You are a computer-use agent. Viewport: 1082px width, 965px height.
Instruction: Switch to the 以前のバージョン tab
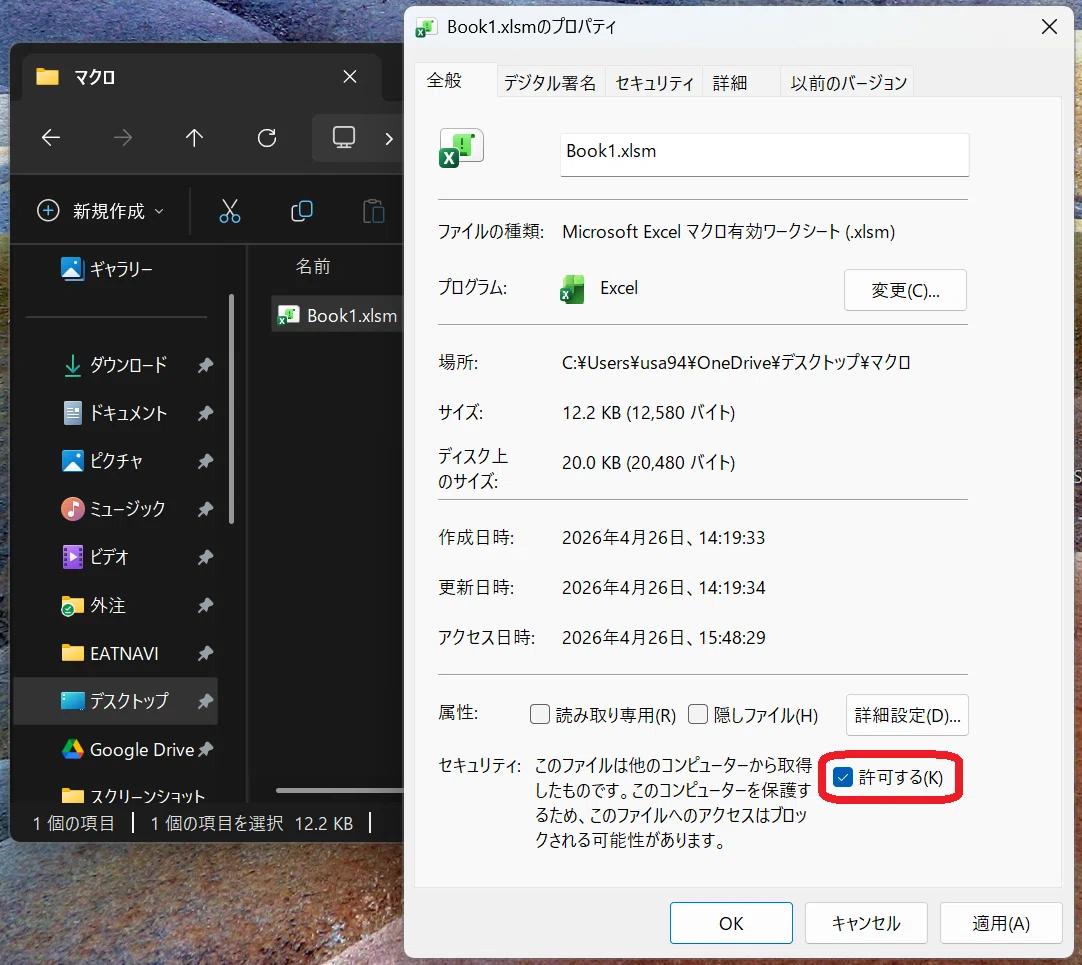(x=848, y=83)
